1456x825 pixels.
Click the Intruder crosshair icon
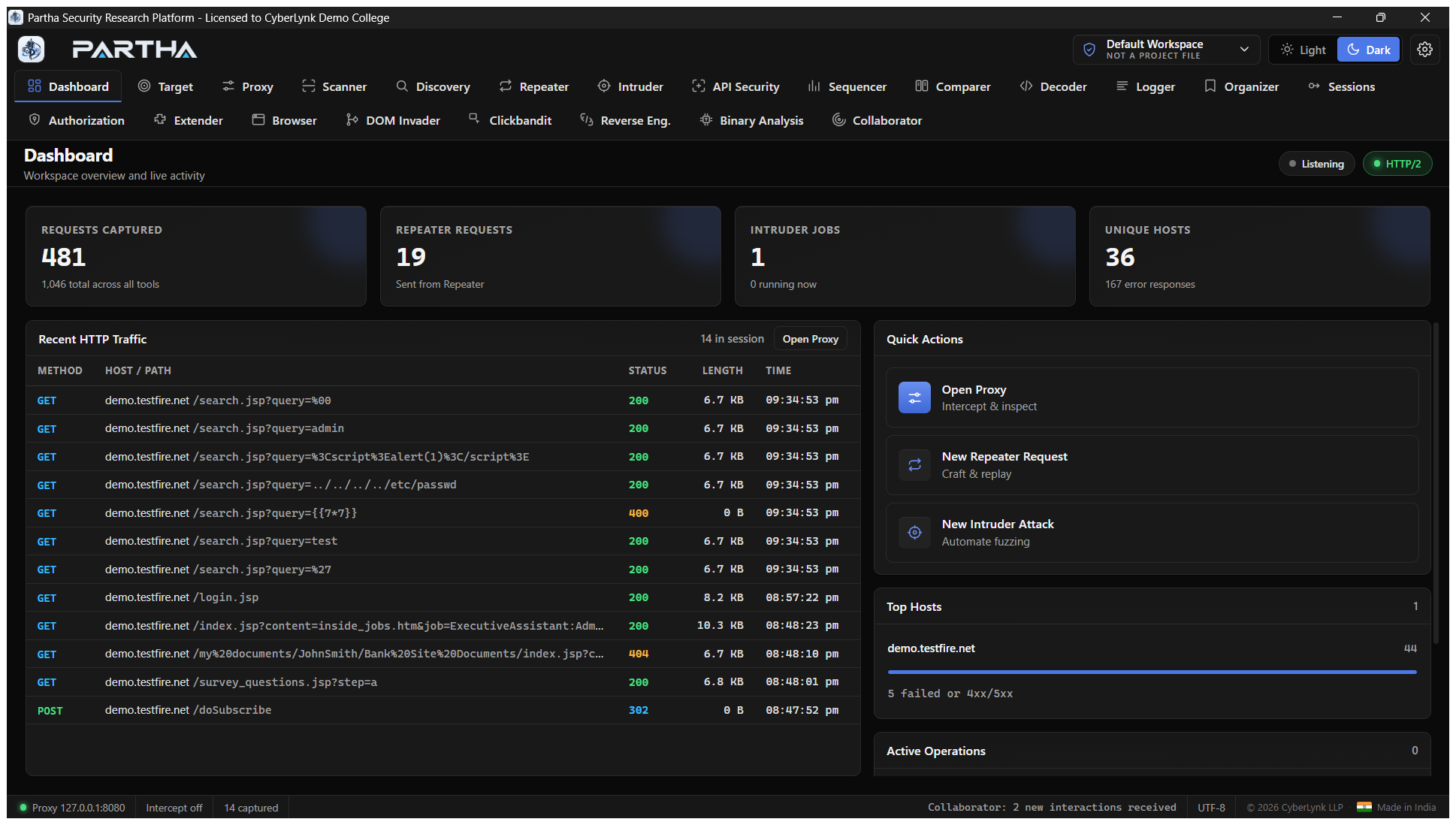pyautogui.click(x=604, y=86)
